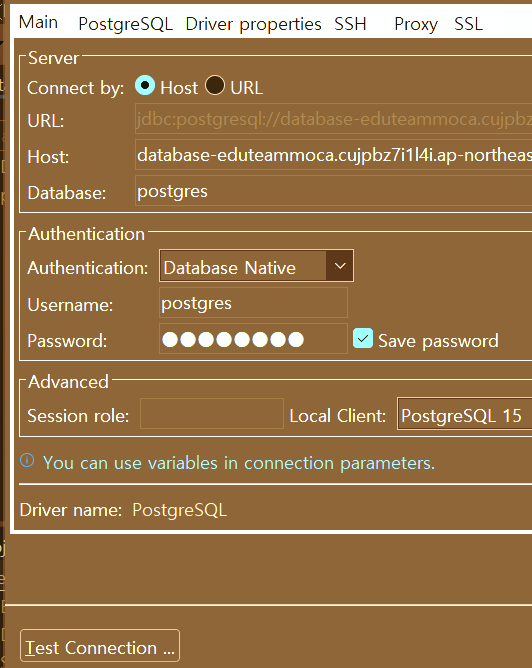Open the SSL tab

click(469, 24)
